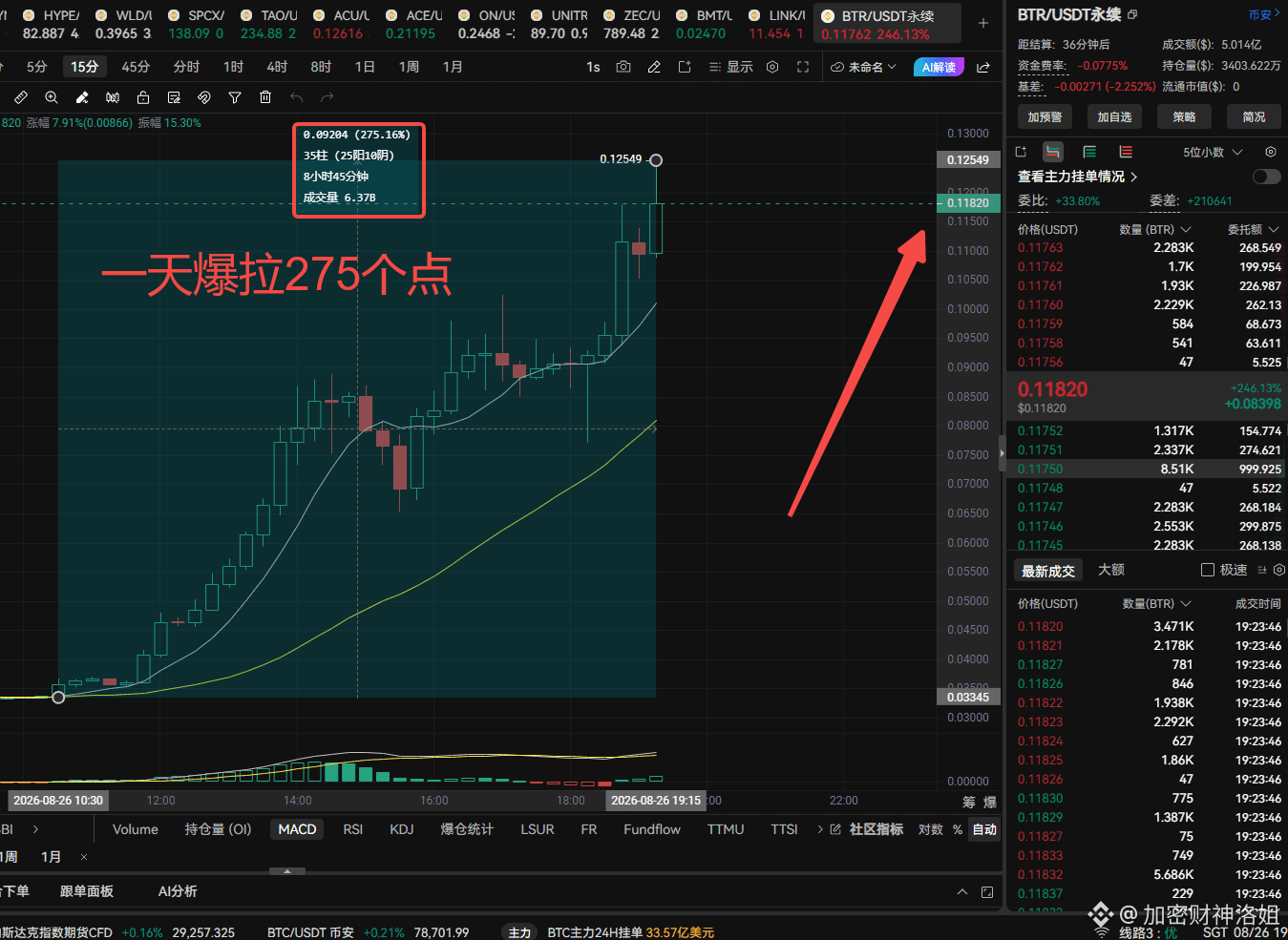The width and height of the screenshot is (1288, 940).
Task: Toggle the 持仓量 (OI) indicator
Action: pos(218,829)
